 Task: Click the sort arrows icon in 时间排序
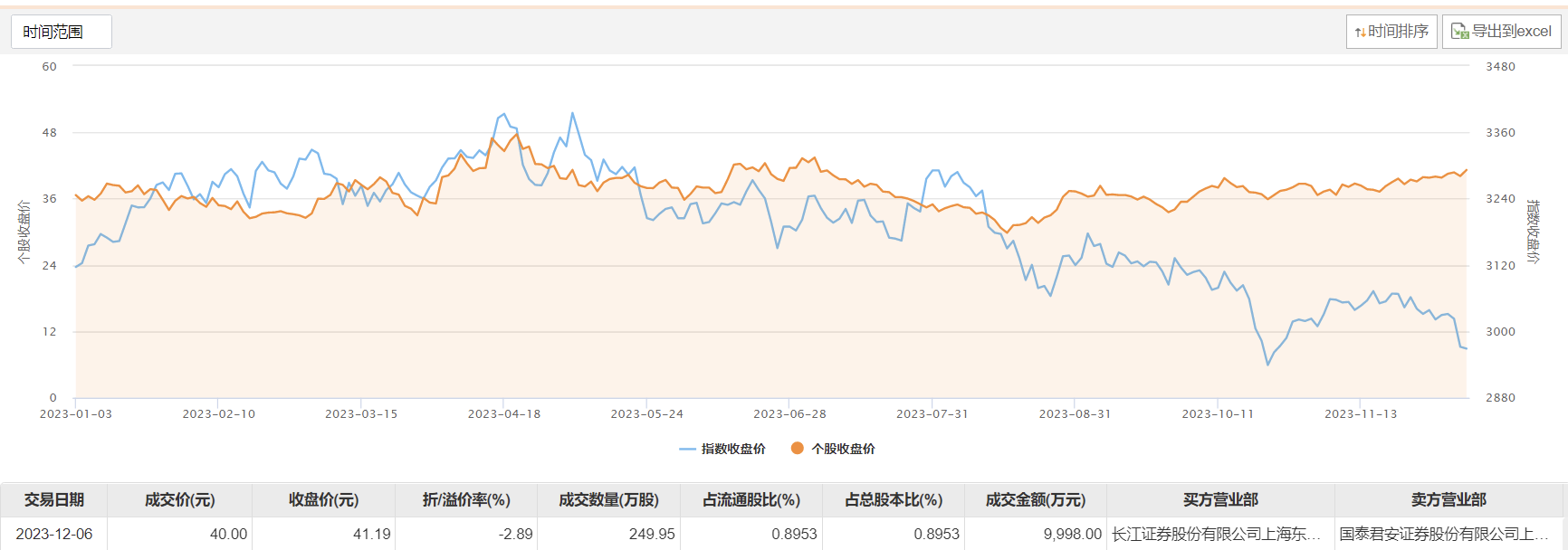pyautogui.click(x=1360, y=33)
